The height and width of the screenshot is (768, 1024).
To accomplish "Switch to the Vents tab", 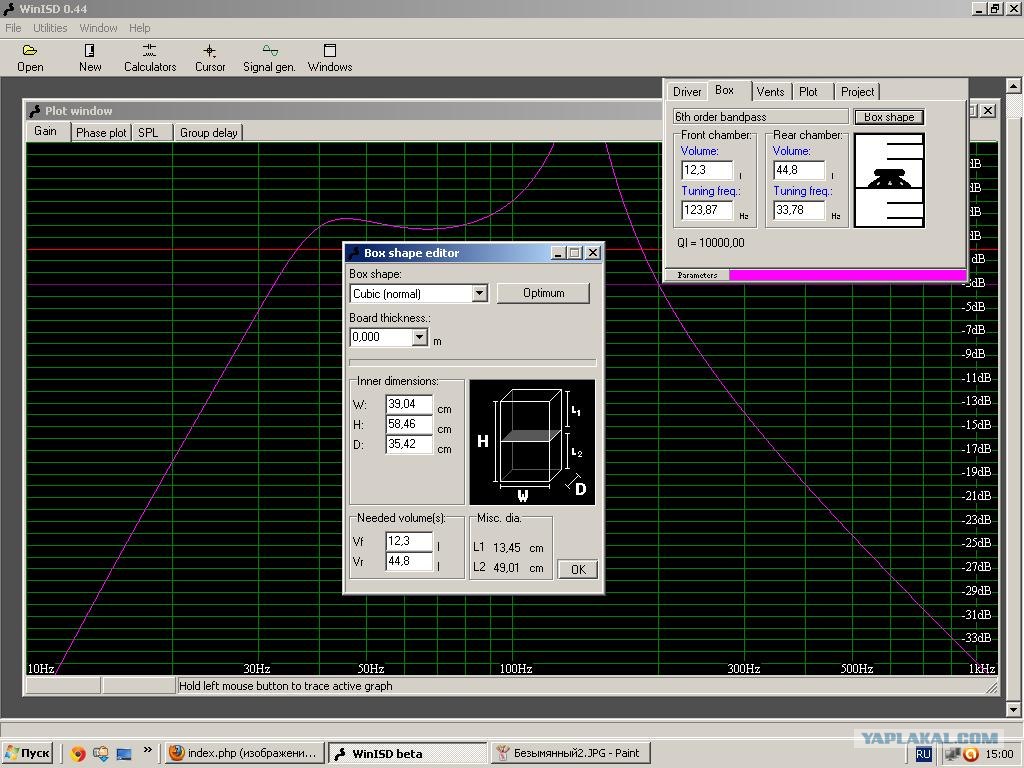I will click(x=770, y=91).
